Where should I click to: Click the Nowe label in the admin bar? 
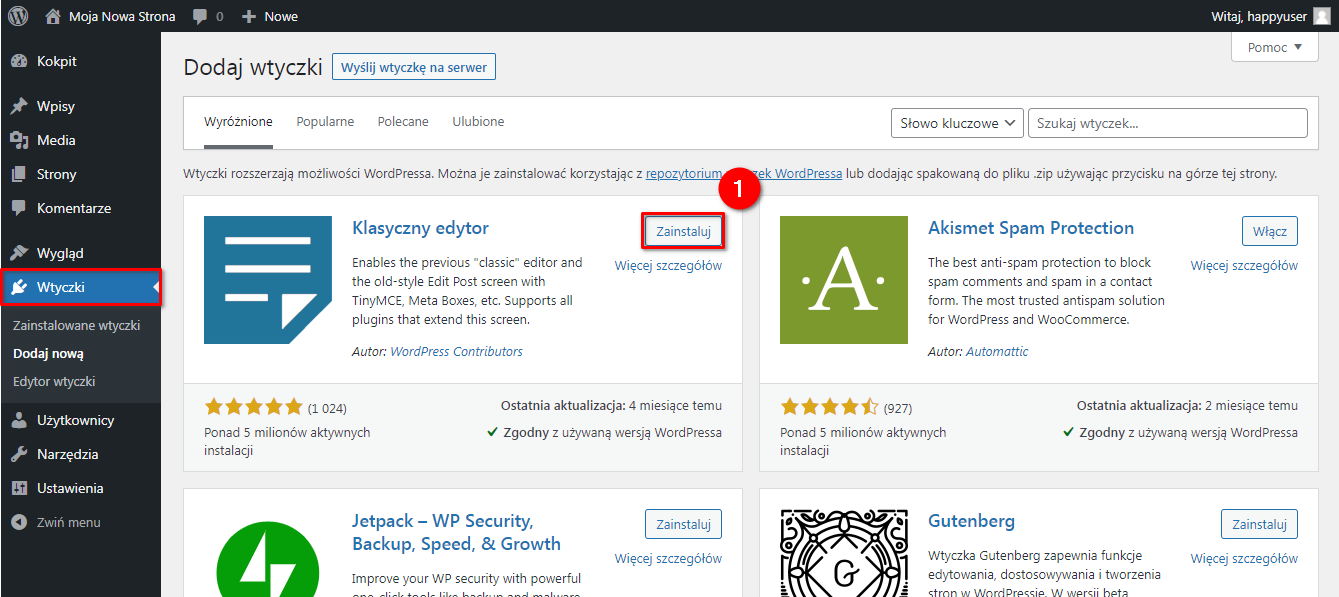coord(281,16)
